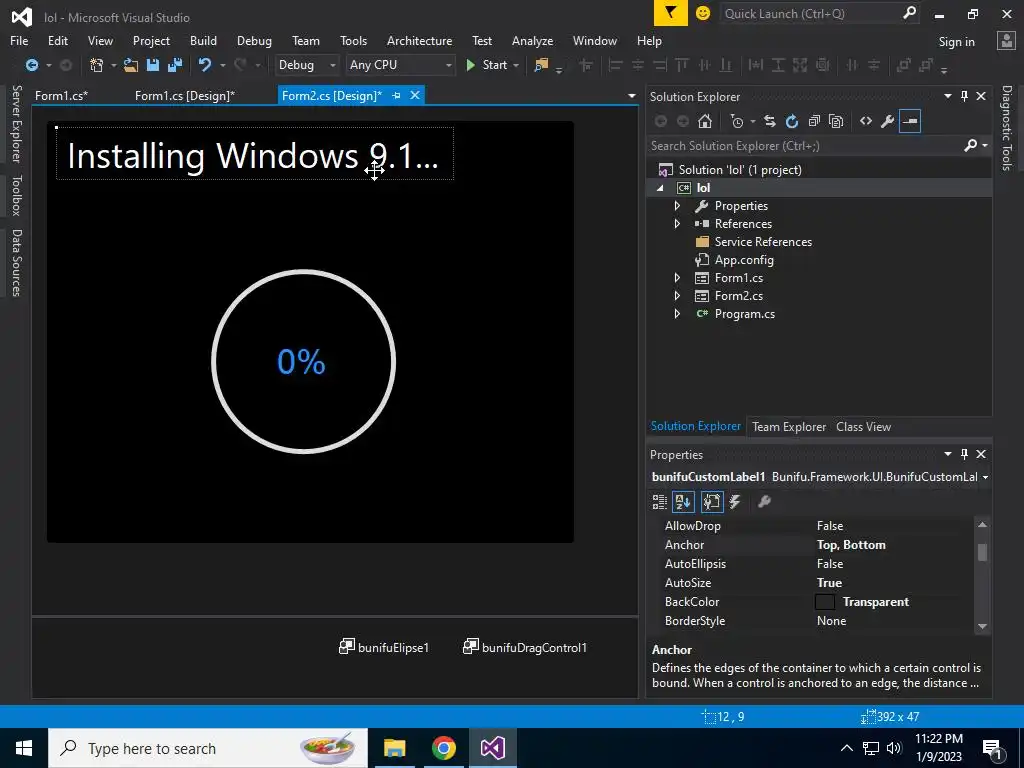Click the New Project toolbar icon
Image resolution: width=1024 pixels, height=768 pixels.
pyautogui.click(x=97, y=65)
